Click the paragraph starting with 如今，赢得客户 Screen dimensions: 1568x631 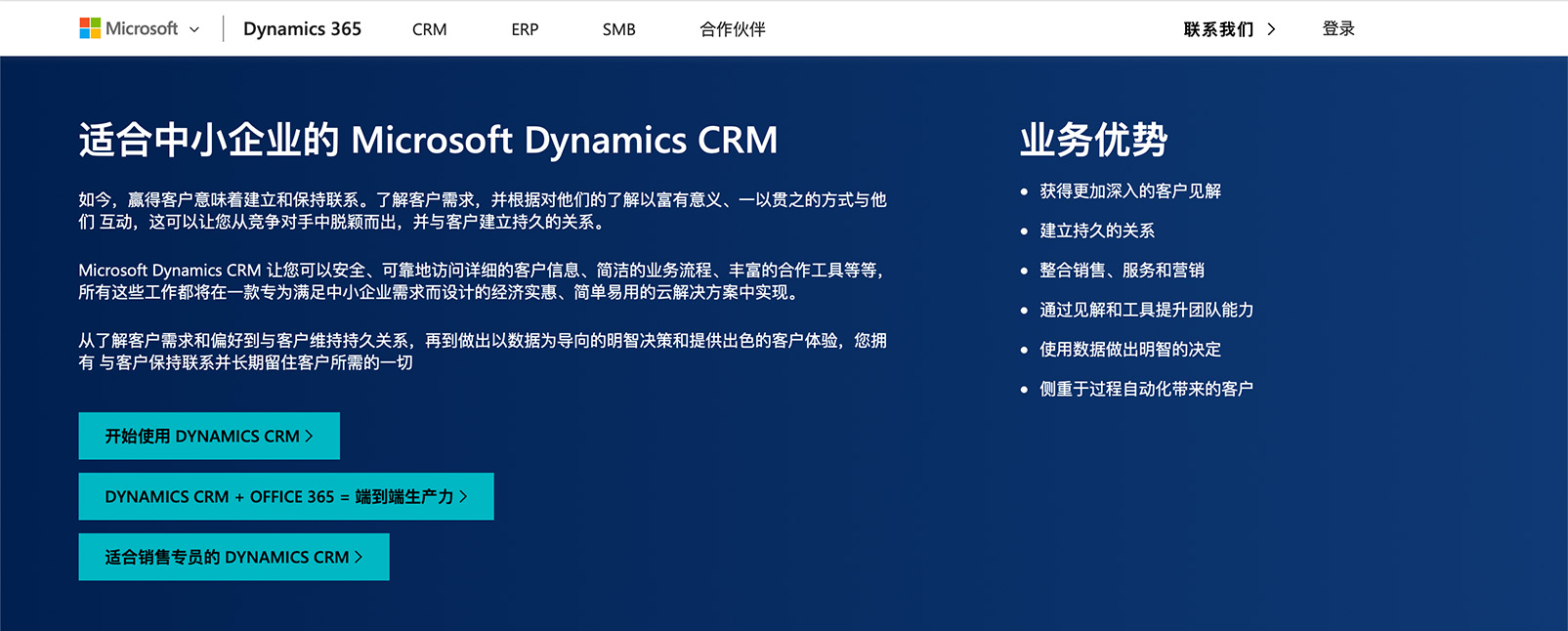pyautogui.click(x=483, y=211)
